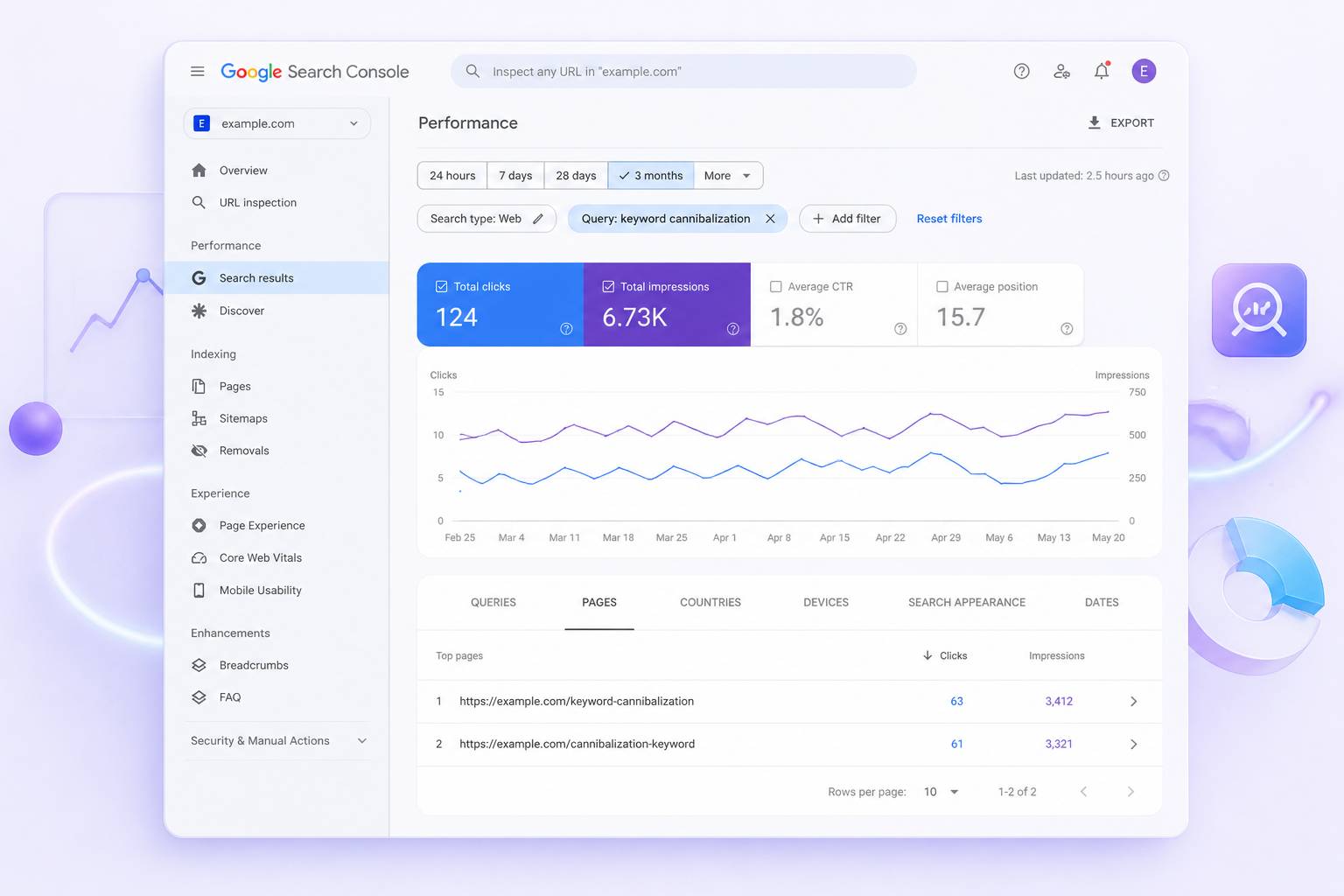Open the Users and permissions icon
Viewport: 1344px width, 896px height.
(x=1061, y=71)
